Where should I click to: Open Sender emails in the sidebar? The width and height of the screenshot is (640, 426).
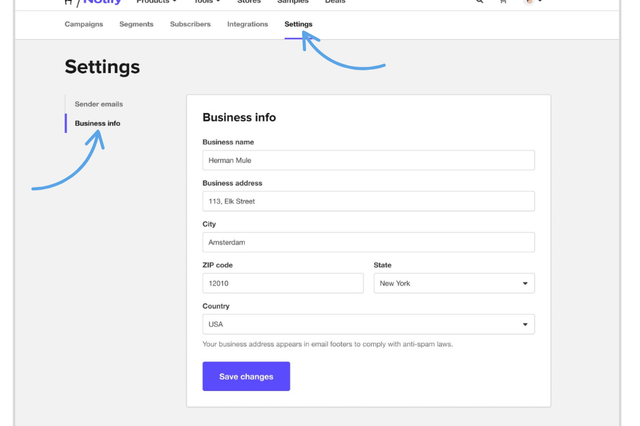(x=99, y=104)
